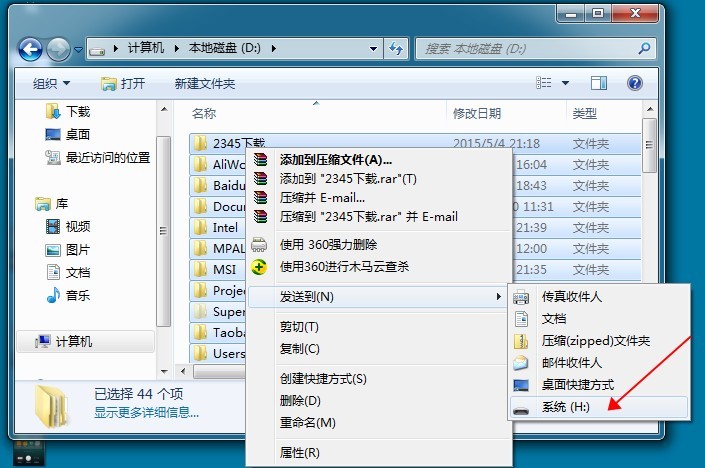Toggle the preview pane icon
Screen dimensions: 705x468
click(x=598, y=83)
